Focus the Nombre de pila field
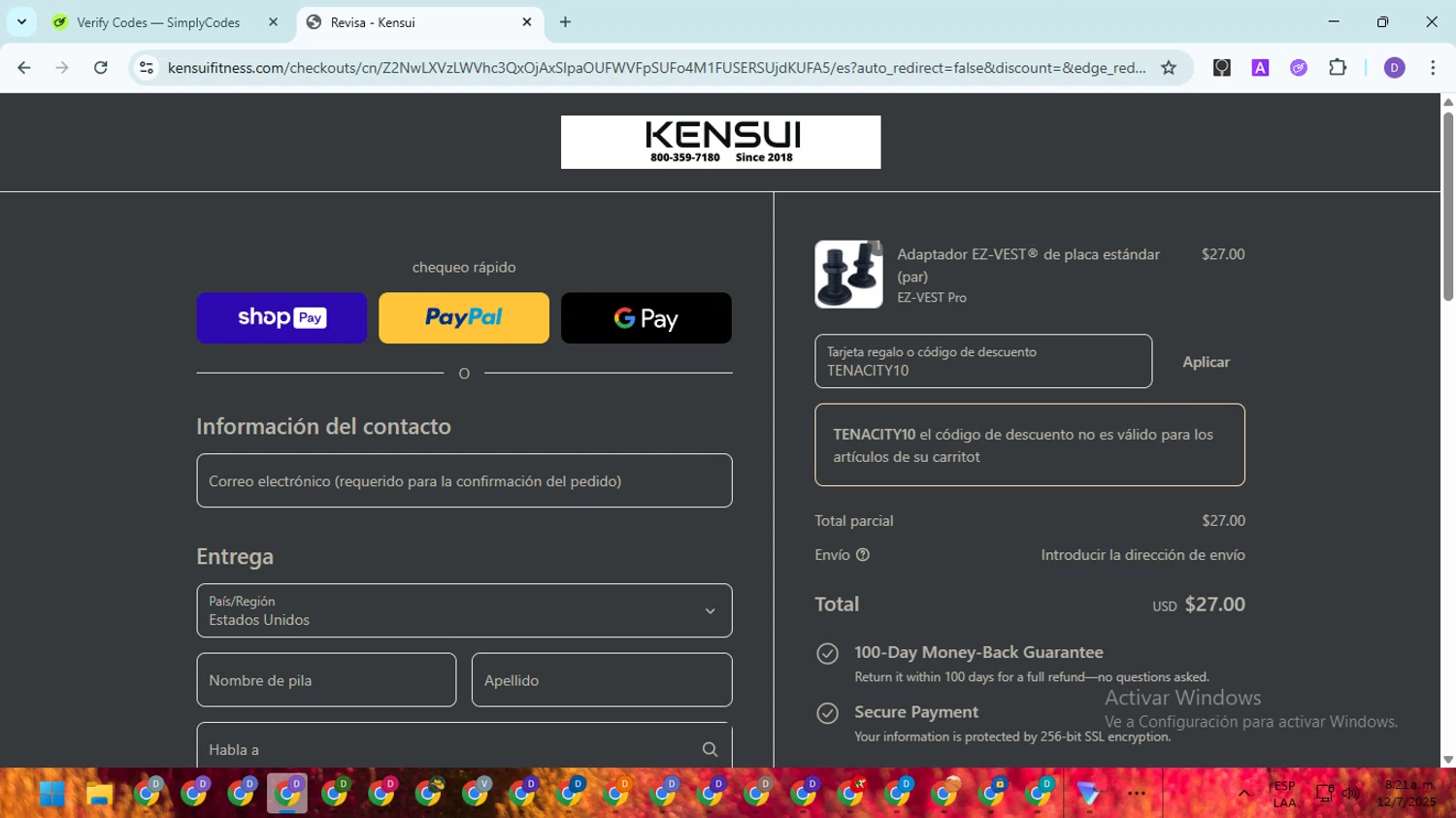Image resolution: width=1456 pixels, height=818 pixels. [326, 680]
